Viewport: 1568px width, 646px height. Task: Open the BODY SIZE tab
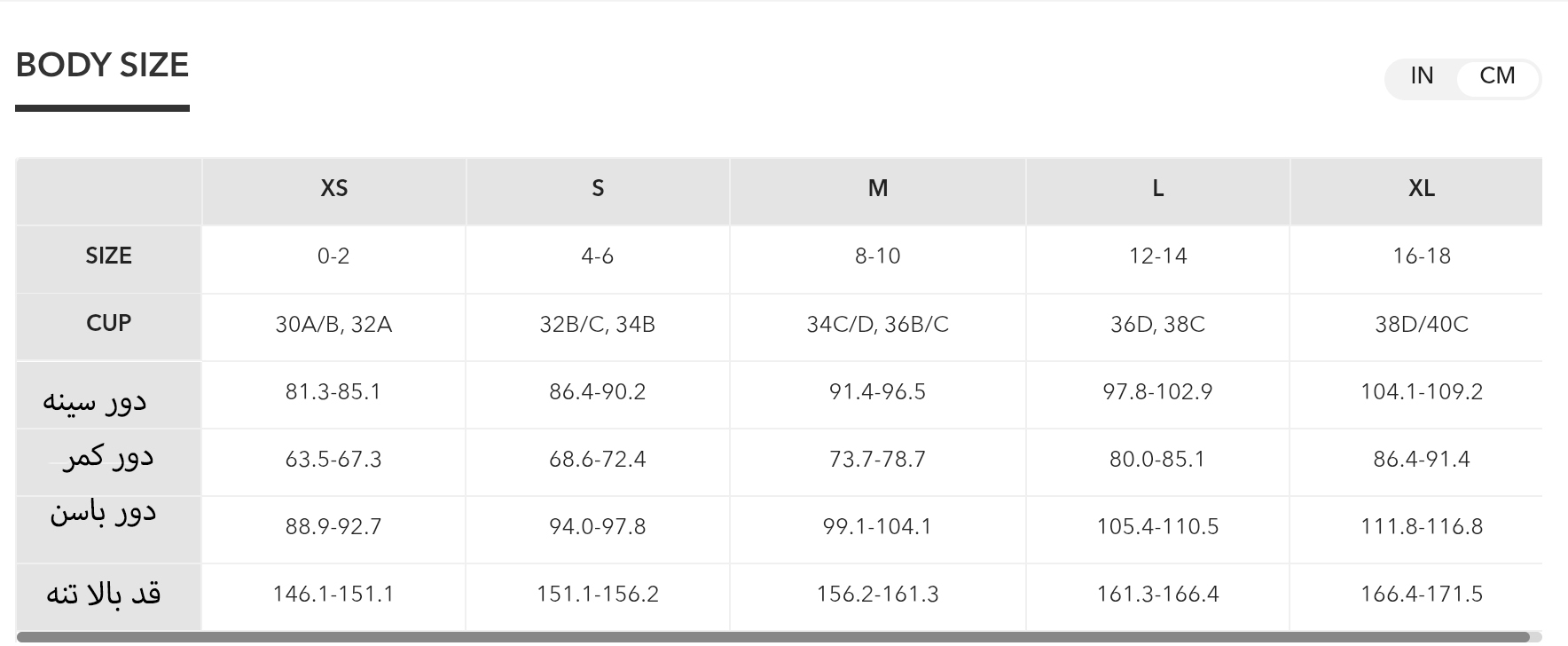coord(102,66)
